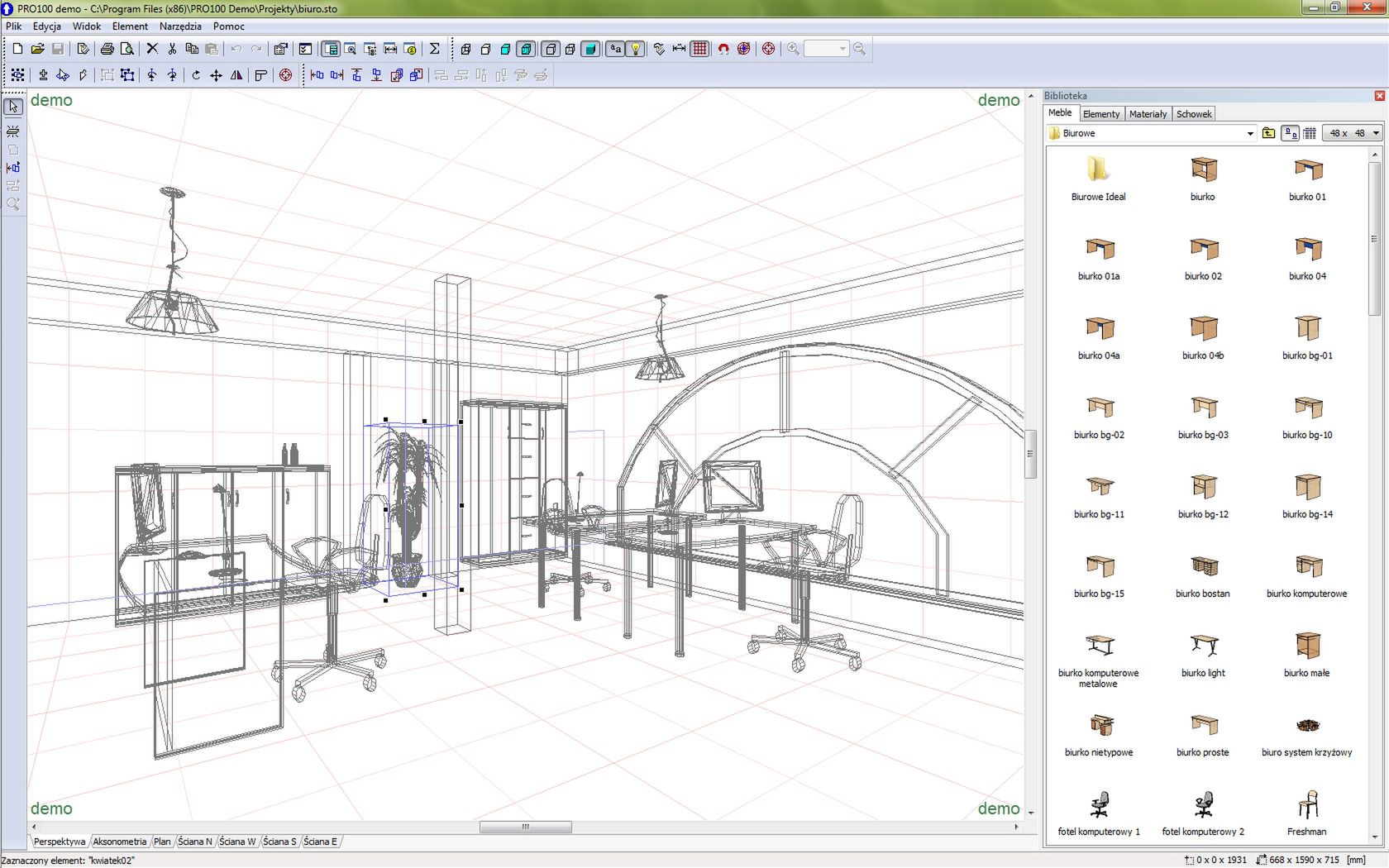Select the Freshman chair item
Image resolution: width=1389 pixels, height=868 pixels.
tap(1306, 813)
